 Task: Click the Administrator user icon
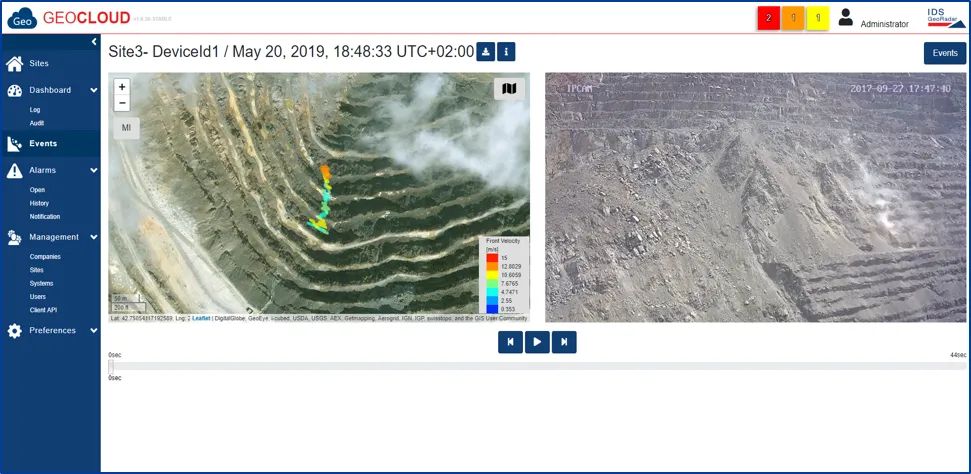tap(846, 17)
